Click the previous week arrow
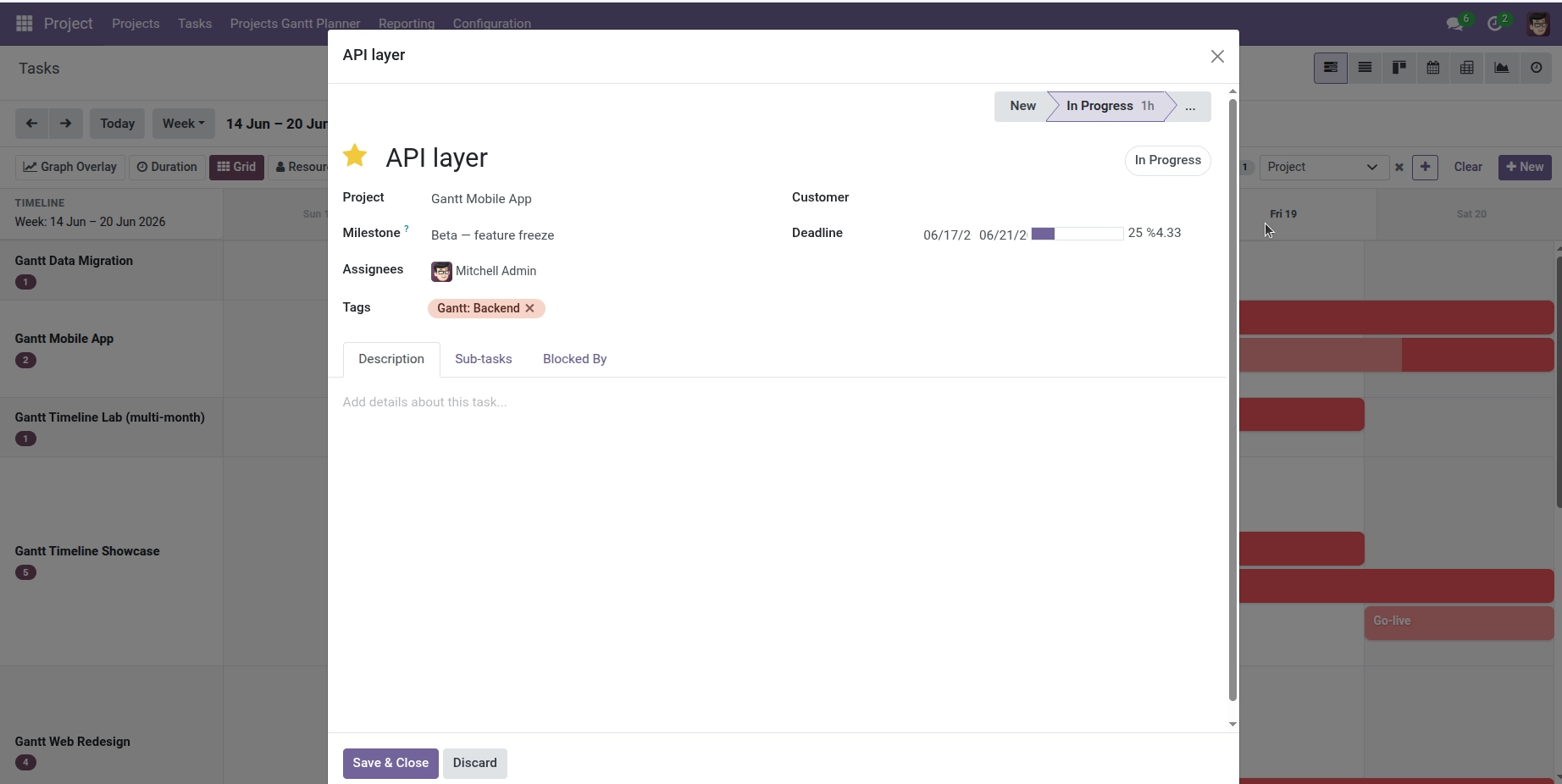The image size is (1562, 784). pos(31,124)
